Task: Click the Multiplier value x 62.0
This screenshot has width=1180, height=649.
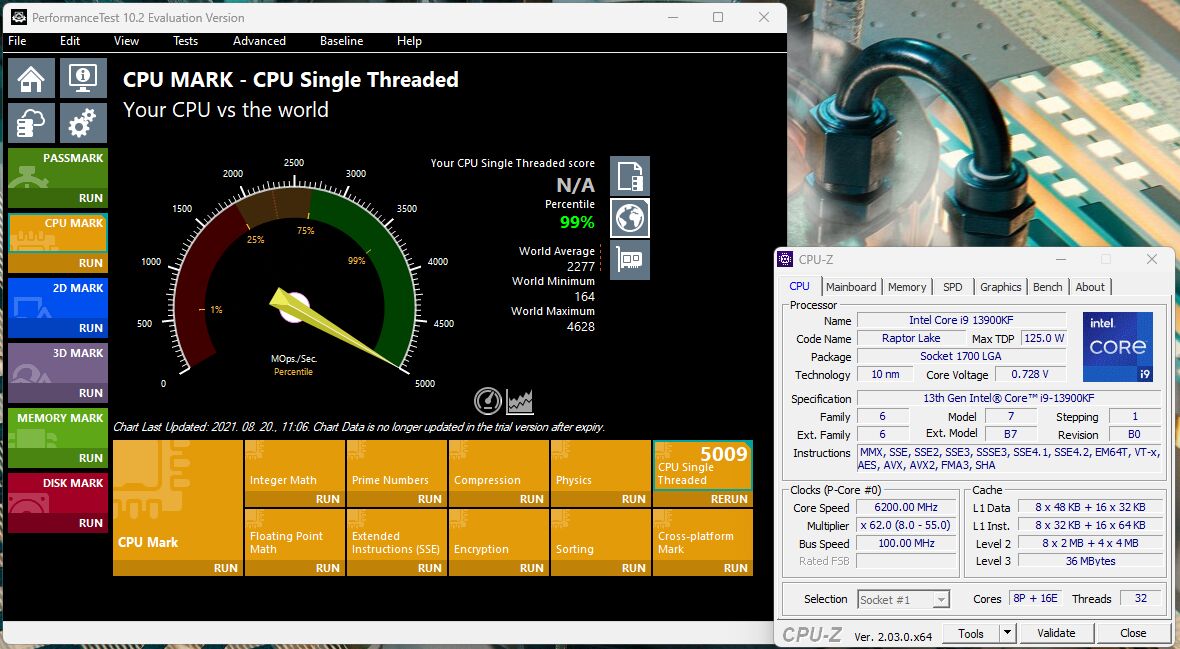Action: 906,526
